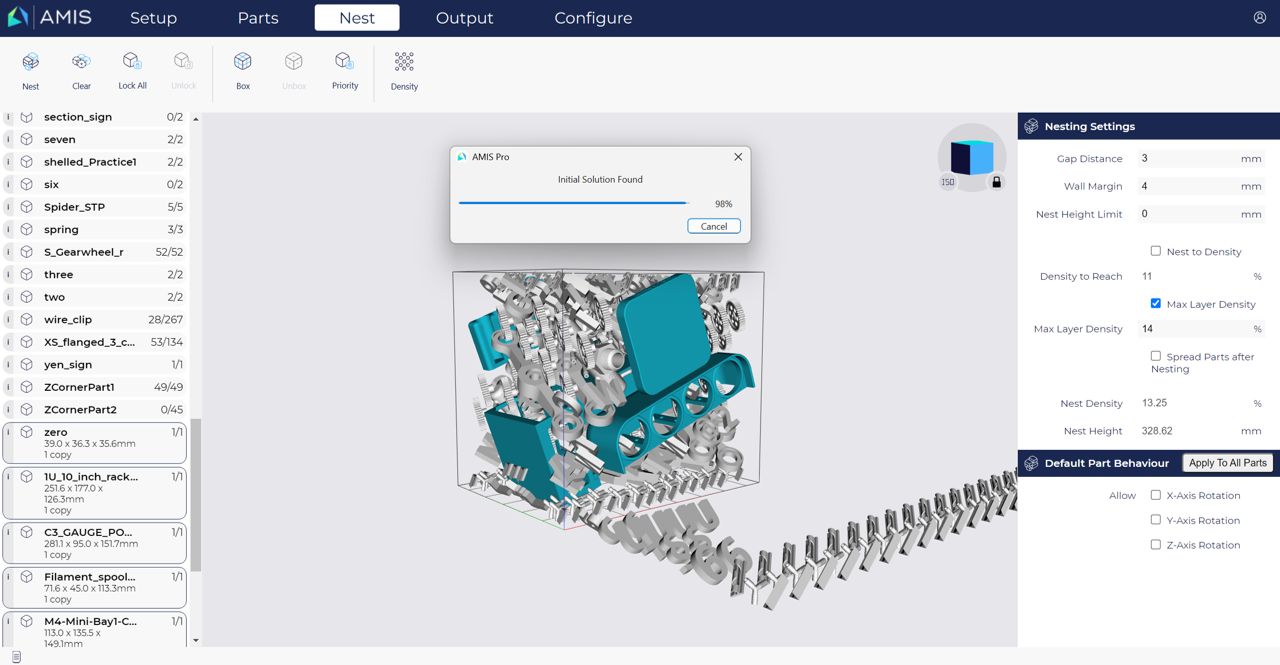Enable Spread Parts after Nesting

(x=1156, y=355)
